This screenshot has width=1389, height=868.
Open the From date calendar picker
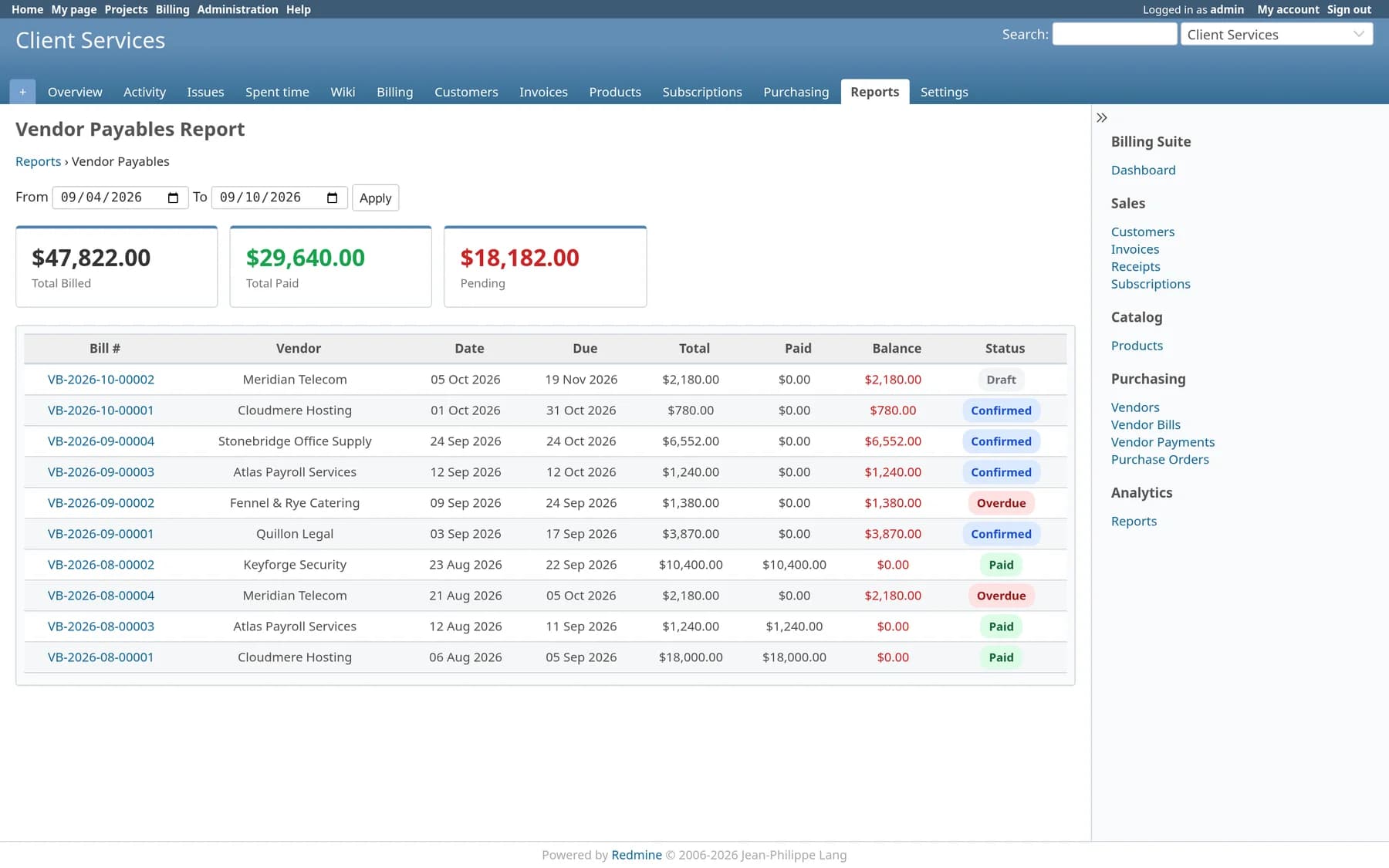(173, 198)
